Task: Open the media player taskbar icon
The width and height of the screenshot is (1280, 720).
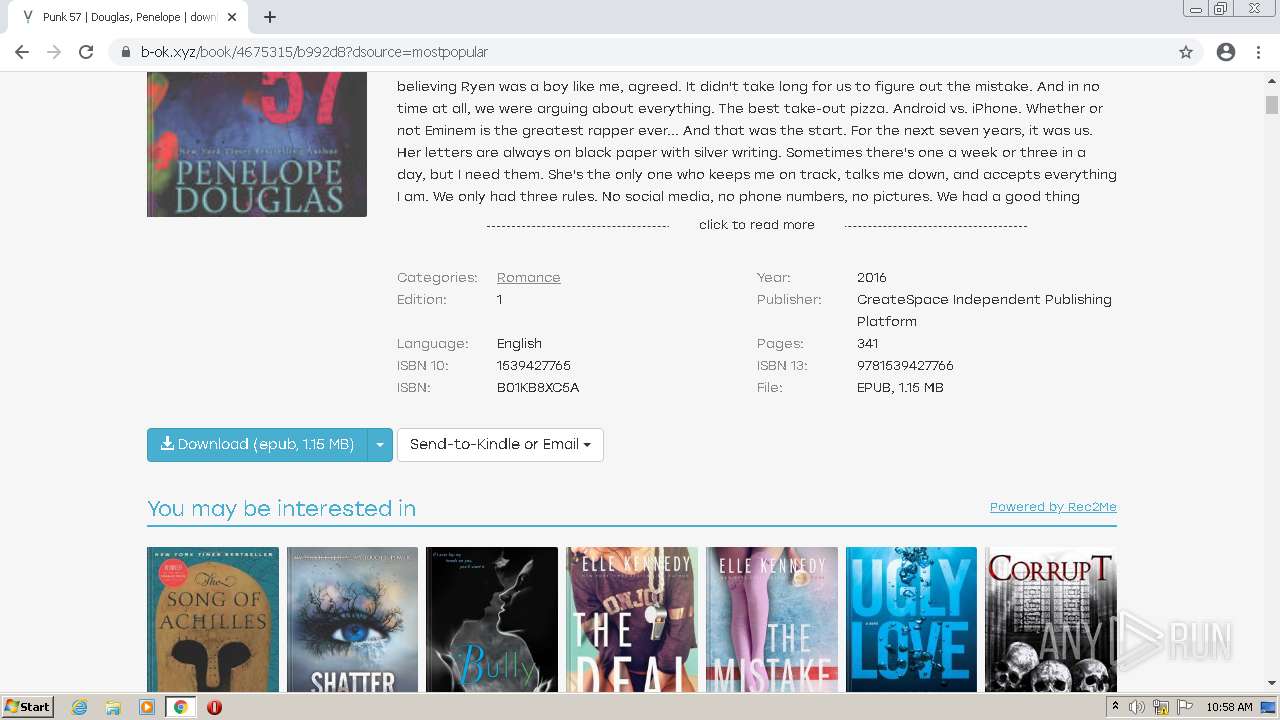Action: click(147, 707)
